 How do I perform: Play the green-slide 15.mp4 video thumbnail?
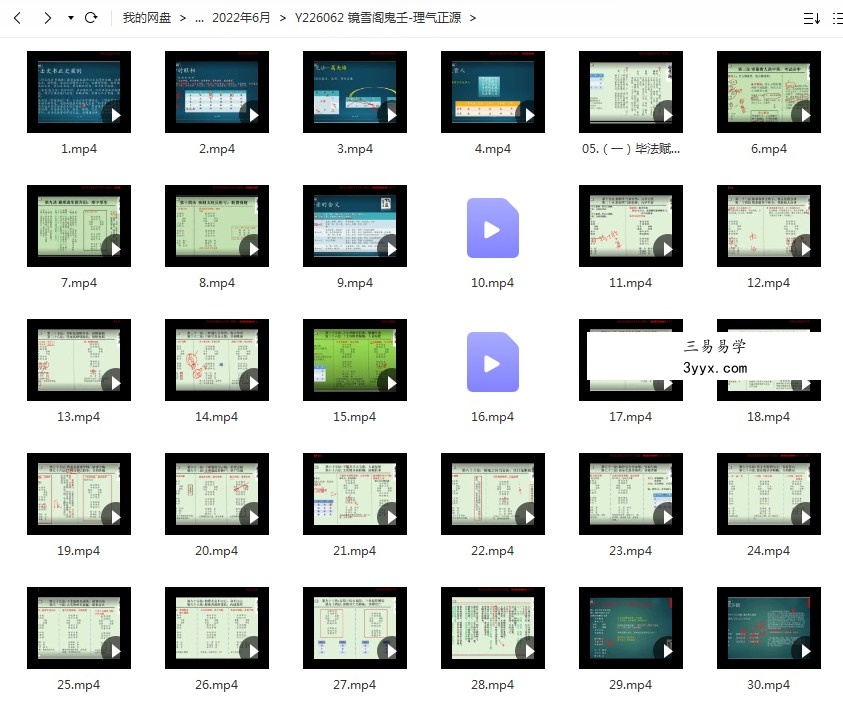[355, 360]
